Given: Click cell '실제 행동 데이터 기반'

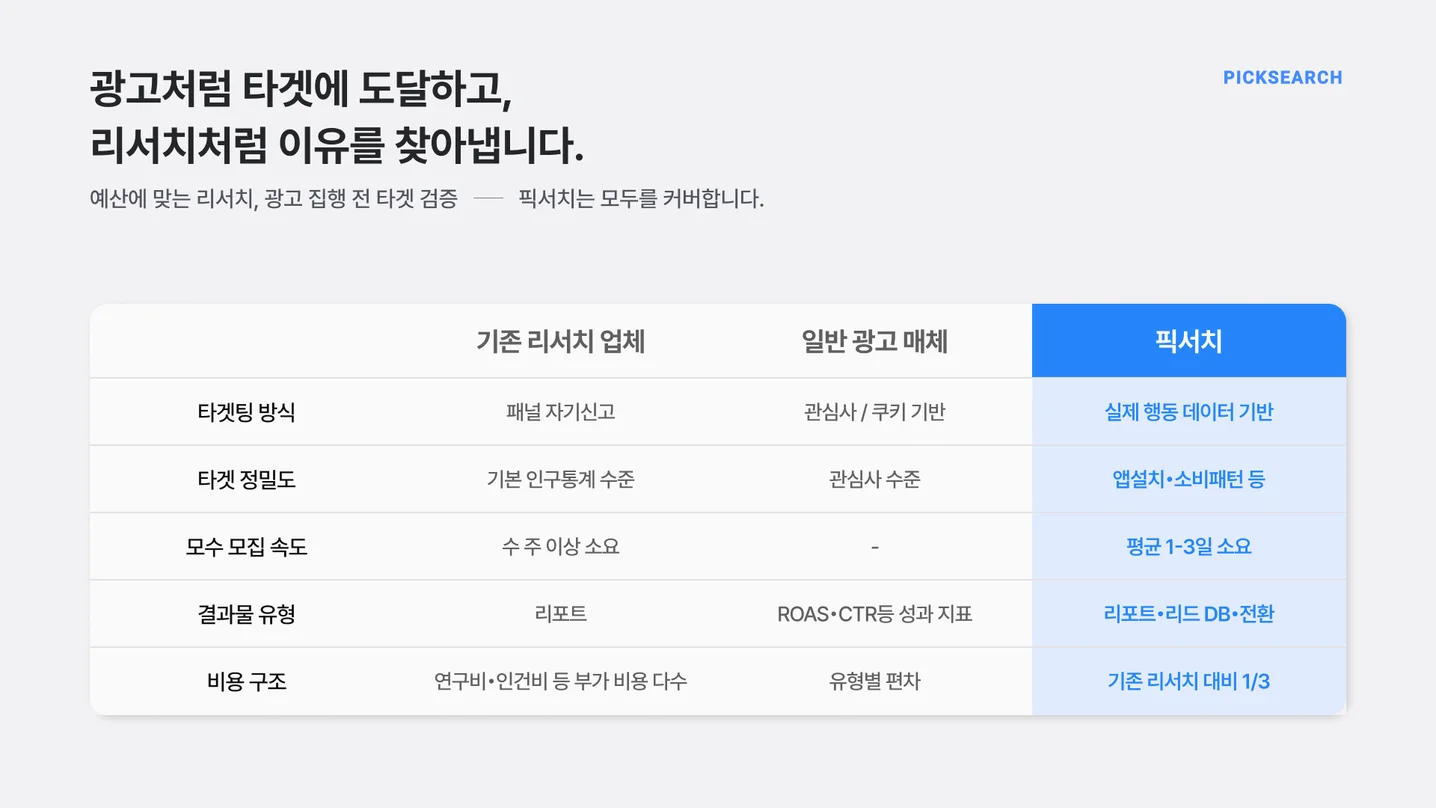Looking at the screenshot, I should pyautogui.click(x=1189, y=412).
